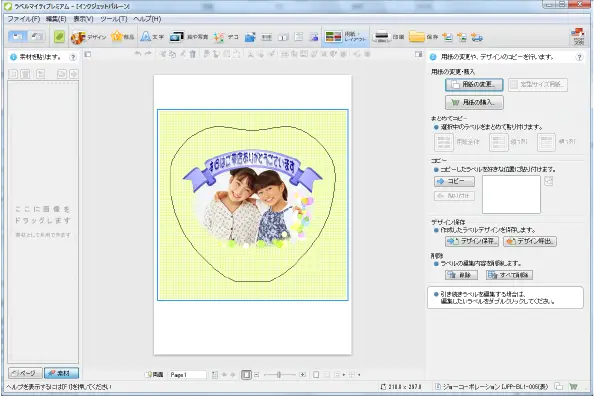Click the empty copy preview box
594x396 pixels.
click(511, 194)
